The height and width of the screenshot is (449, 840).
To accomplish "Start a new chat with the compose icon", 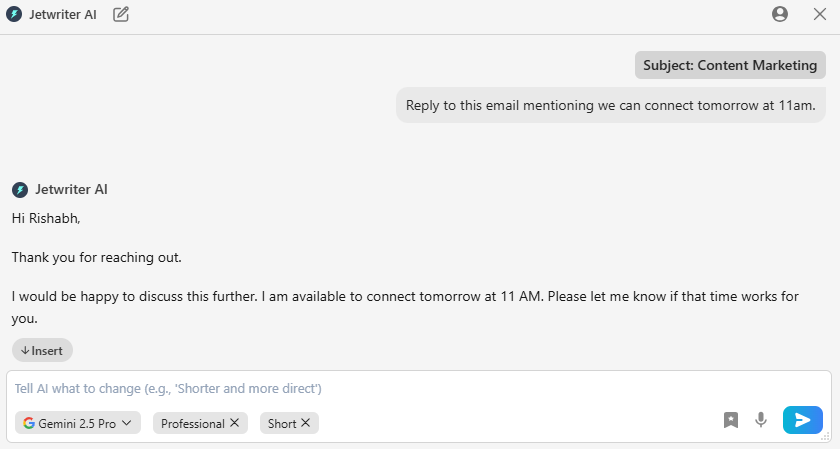I will (x=121, y=14).
